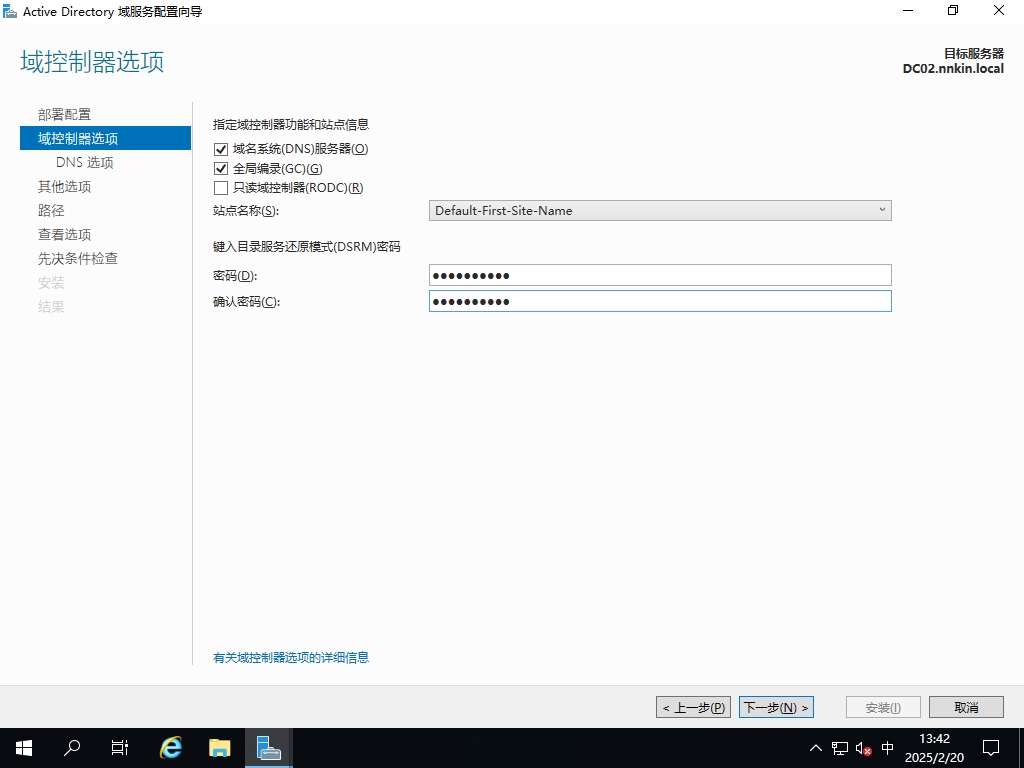
Task: Expand the 站点名称 Default-First-Site-Name dropdown
Action: pyautogui.click(x=660, y=211)
